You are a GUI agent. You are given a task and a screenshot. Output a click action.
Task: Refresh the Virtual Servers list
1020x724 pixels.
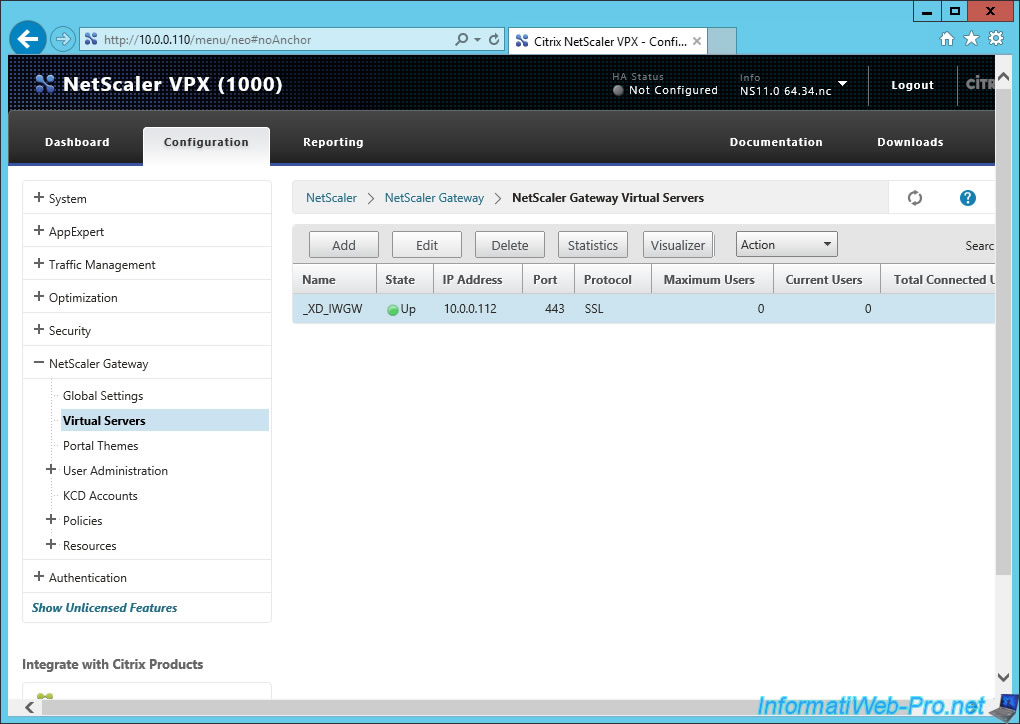point(915,198)
